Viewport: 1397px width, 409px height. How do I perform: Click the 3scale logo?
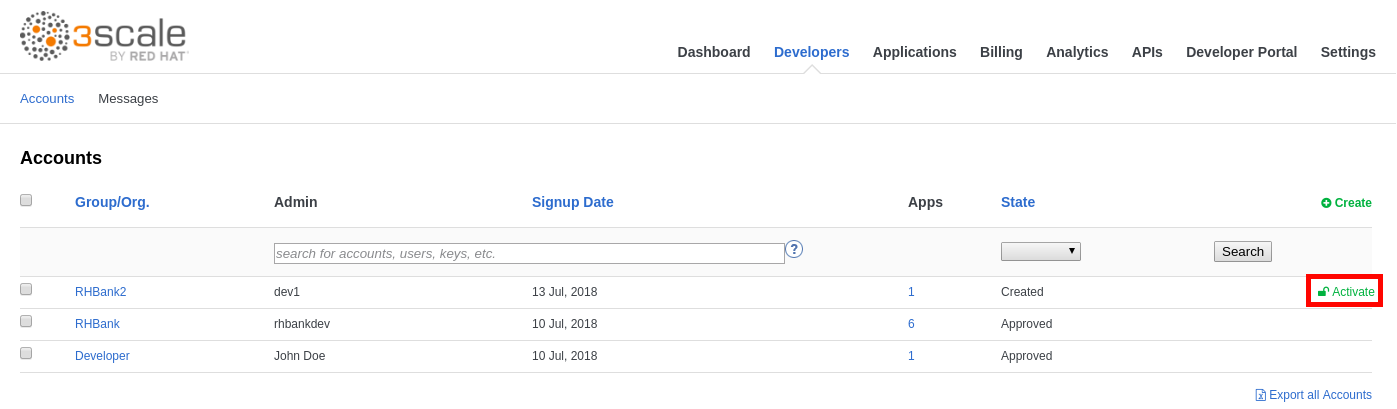[x=104, y=37]
